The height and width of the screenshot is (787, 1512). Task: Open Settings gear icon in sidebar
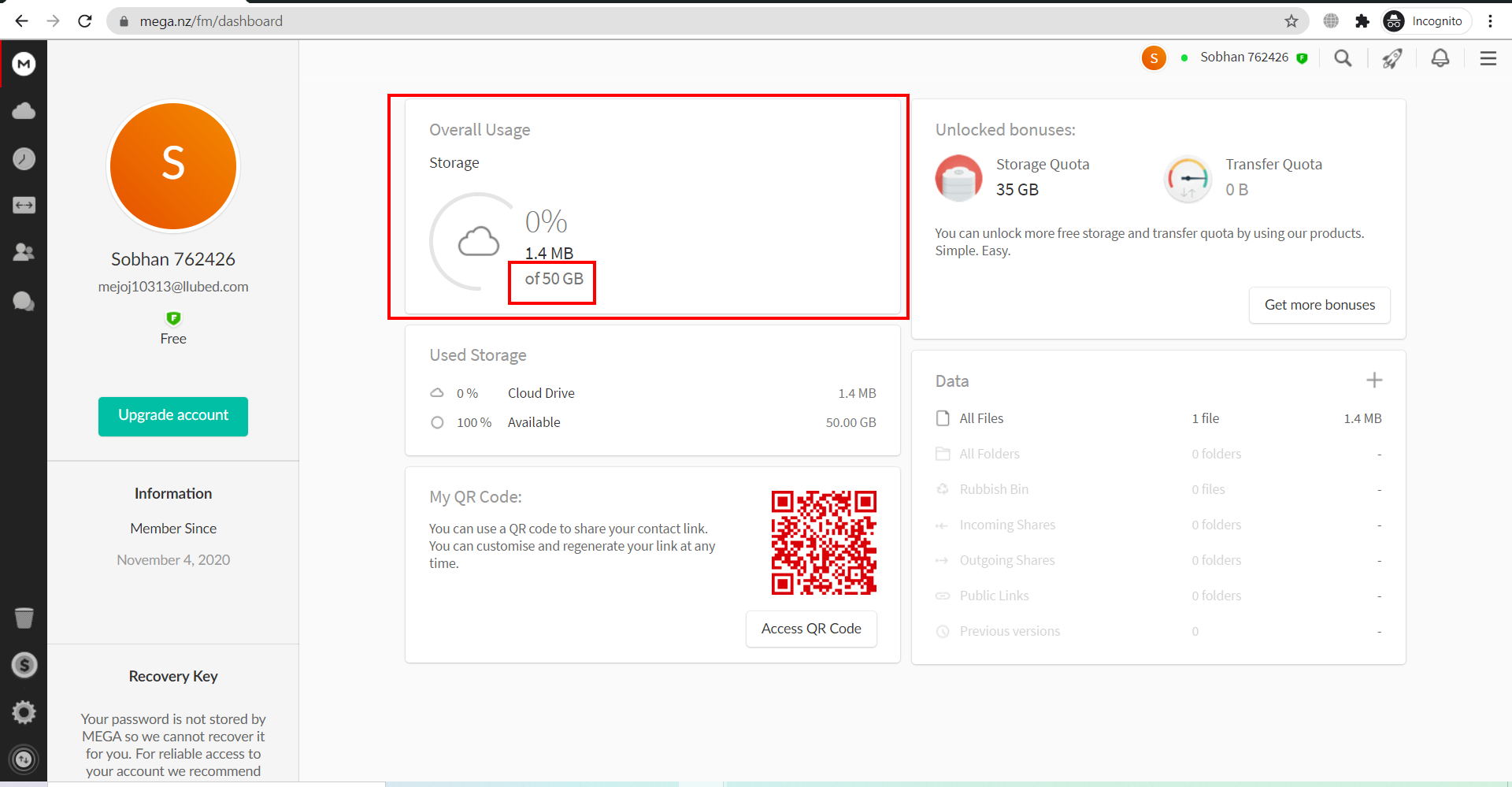pyautogui.click(x=24, y=712)
